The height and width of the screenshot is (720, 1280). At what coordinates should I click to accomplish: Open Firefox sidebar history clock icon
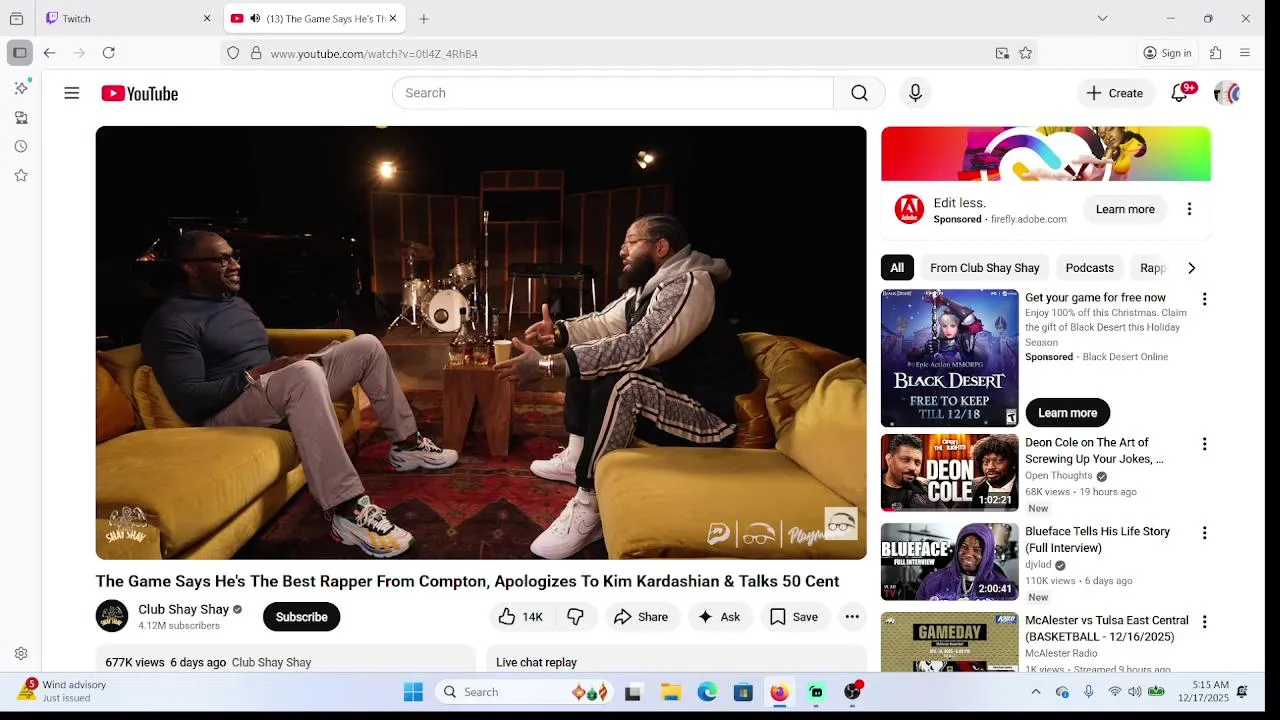tap(21, 146)
